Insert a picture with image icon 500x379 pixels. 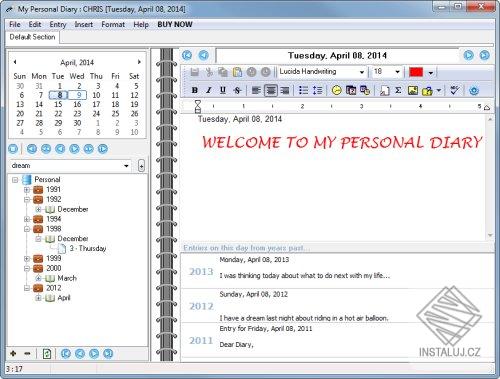pyautogui.click(x=413, y=90)
